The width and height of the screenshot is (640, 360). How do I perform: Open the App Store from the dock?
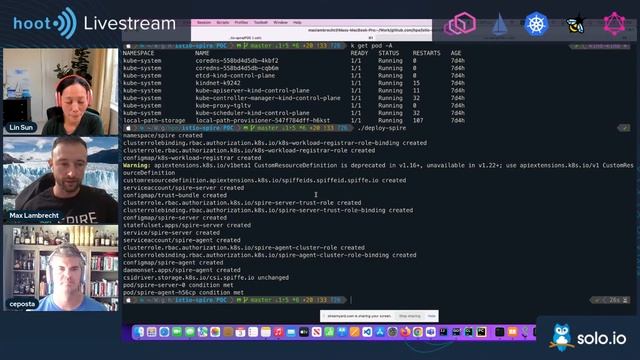(x=380, y=332)
